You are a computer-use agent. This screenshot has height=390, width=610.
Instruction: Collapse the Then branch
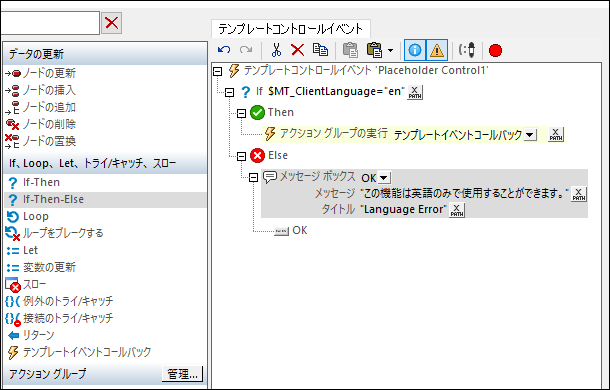[x=242, y=113]
